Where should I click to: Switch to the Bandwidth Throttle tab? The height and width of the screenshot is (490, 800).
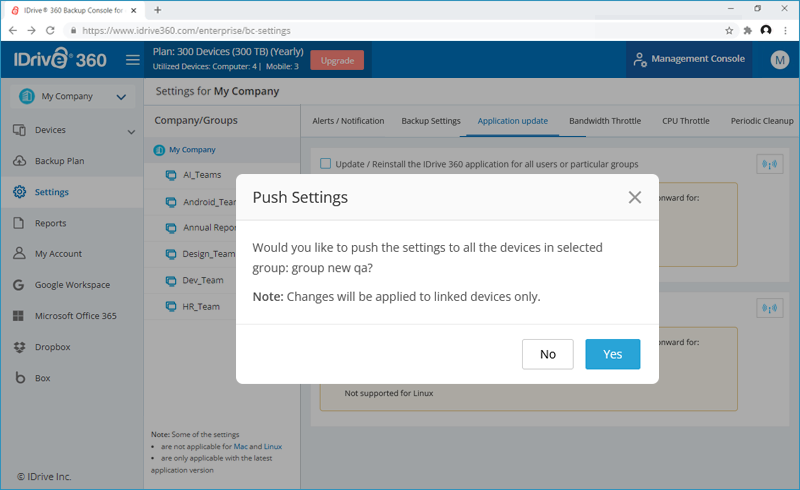coord(605,121)
